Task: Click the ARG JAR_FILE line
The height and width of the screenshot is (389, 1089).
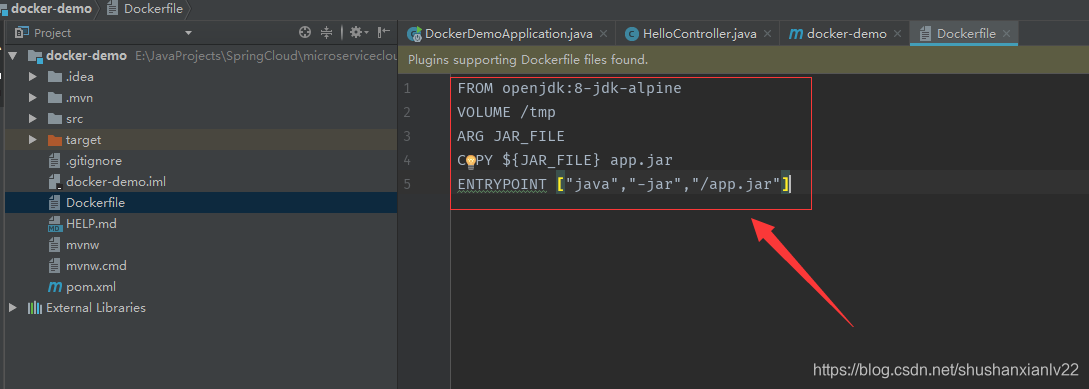Action: pyautogui.click(x=510, y=136)
